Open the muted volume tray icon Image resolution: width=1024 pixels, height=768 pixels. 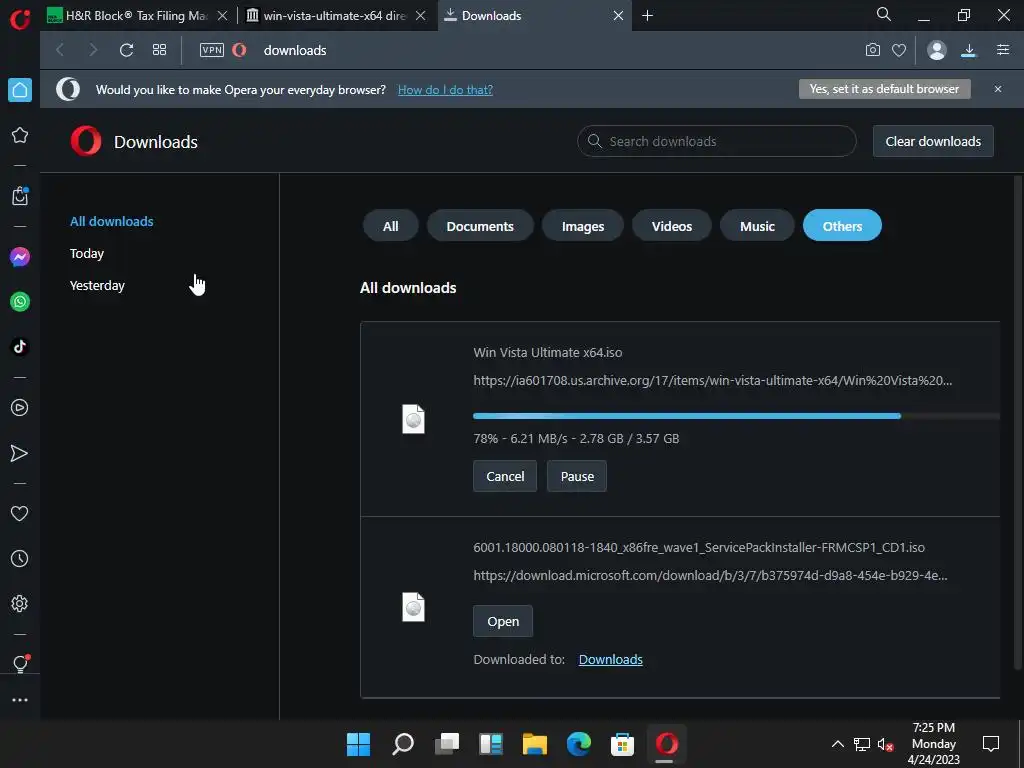[886, 744]
